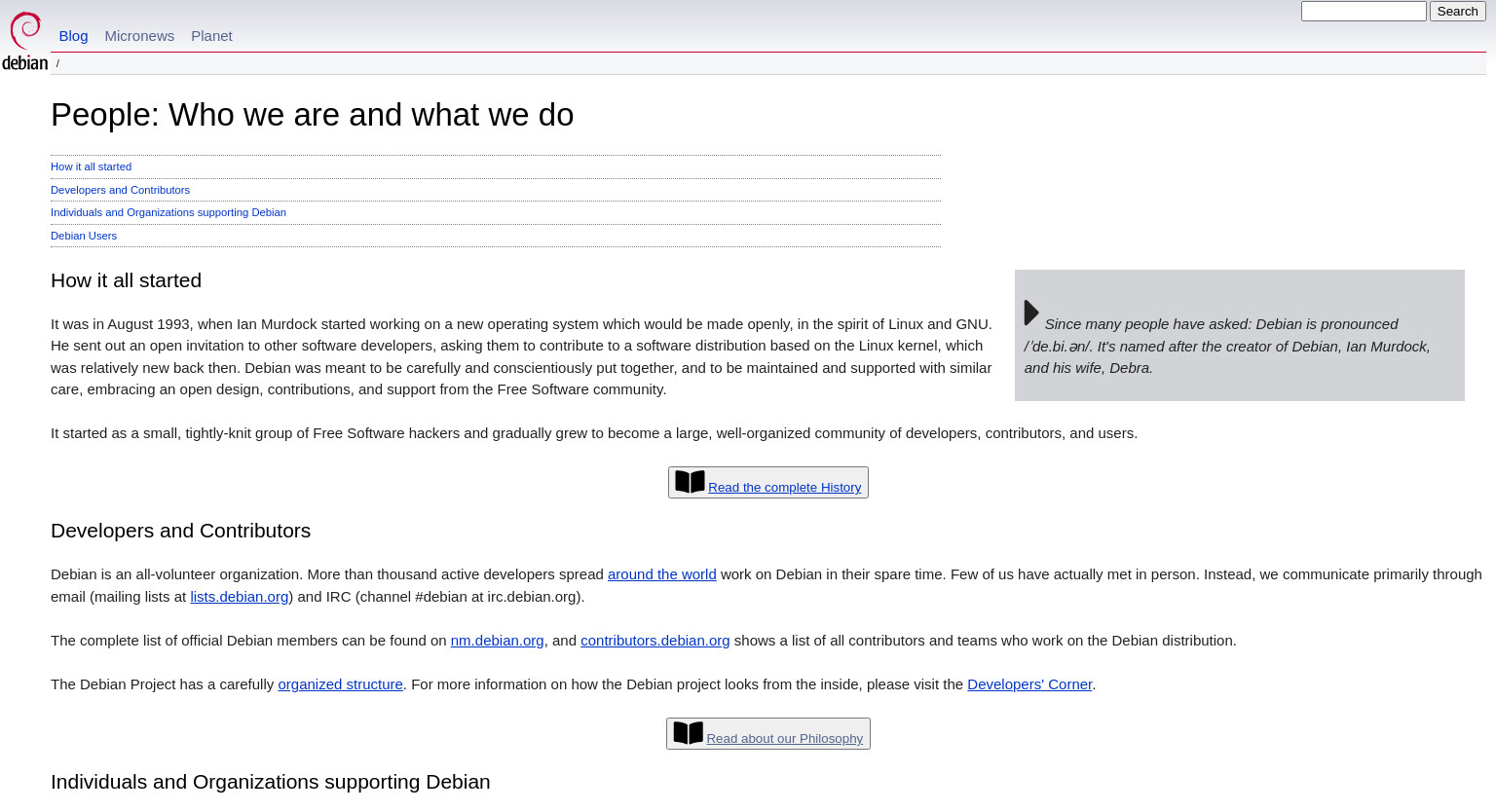
Task: Click the Developers and Contributors heading
Action: pos(180,531)
